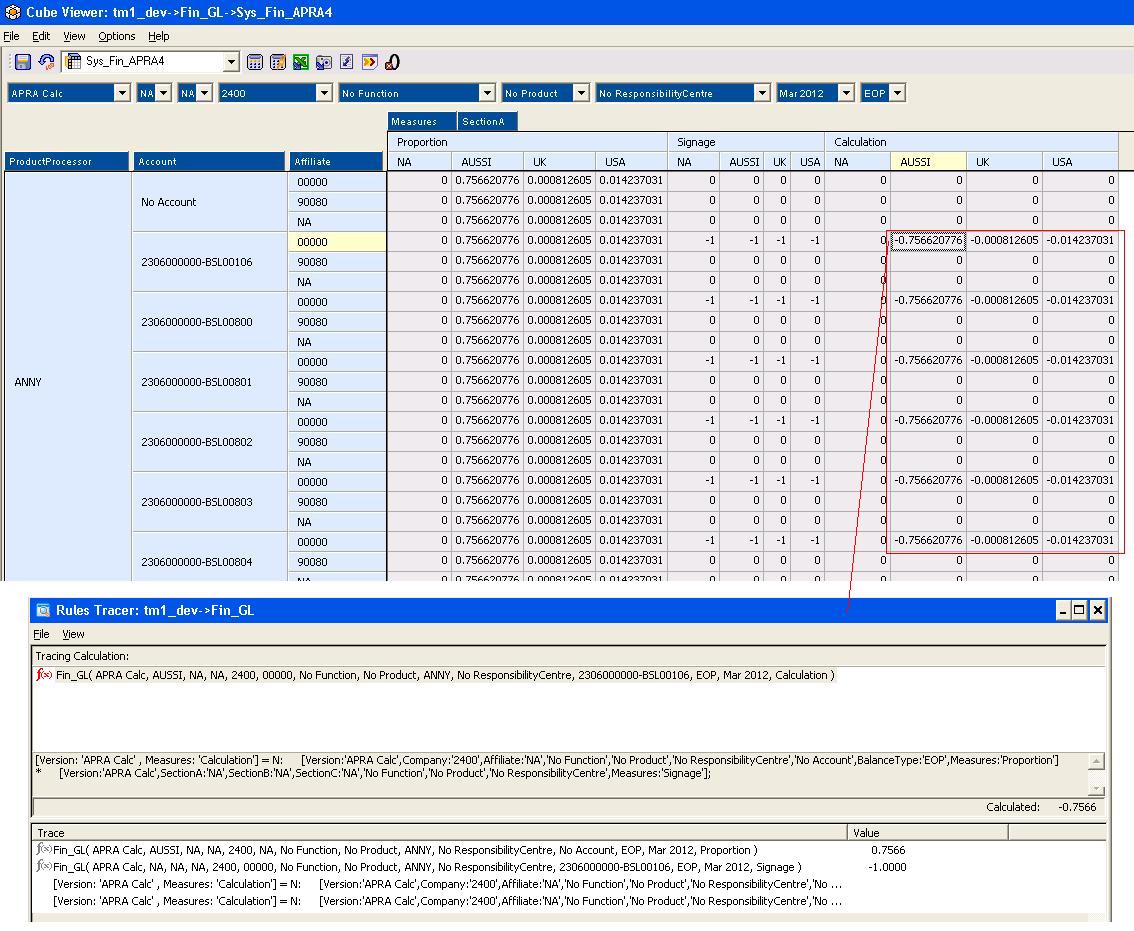
Task: Select the ANNY product processor row header
Action: pyautogui.click(x=68, y=382)
